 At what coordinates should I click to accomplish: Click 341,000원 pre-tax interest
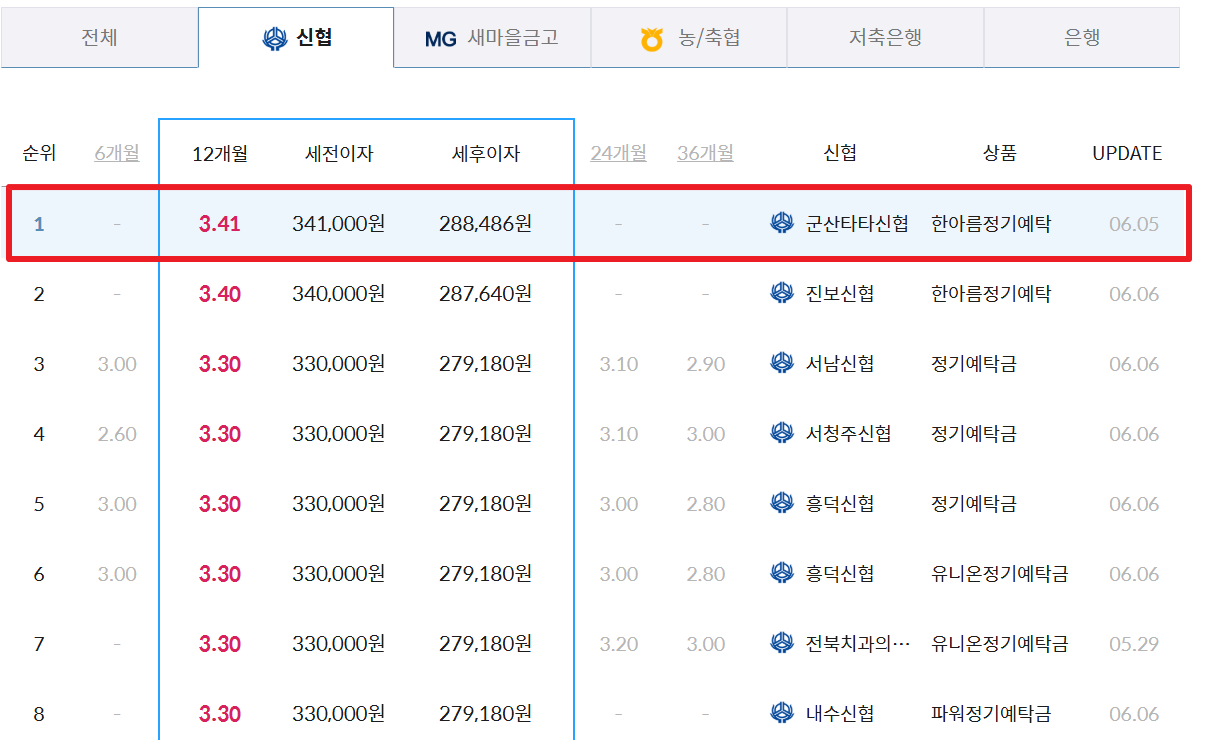point(338,223)
